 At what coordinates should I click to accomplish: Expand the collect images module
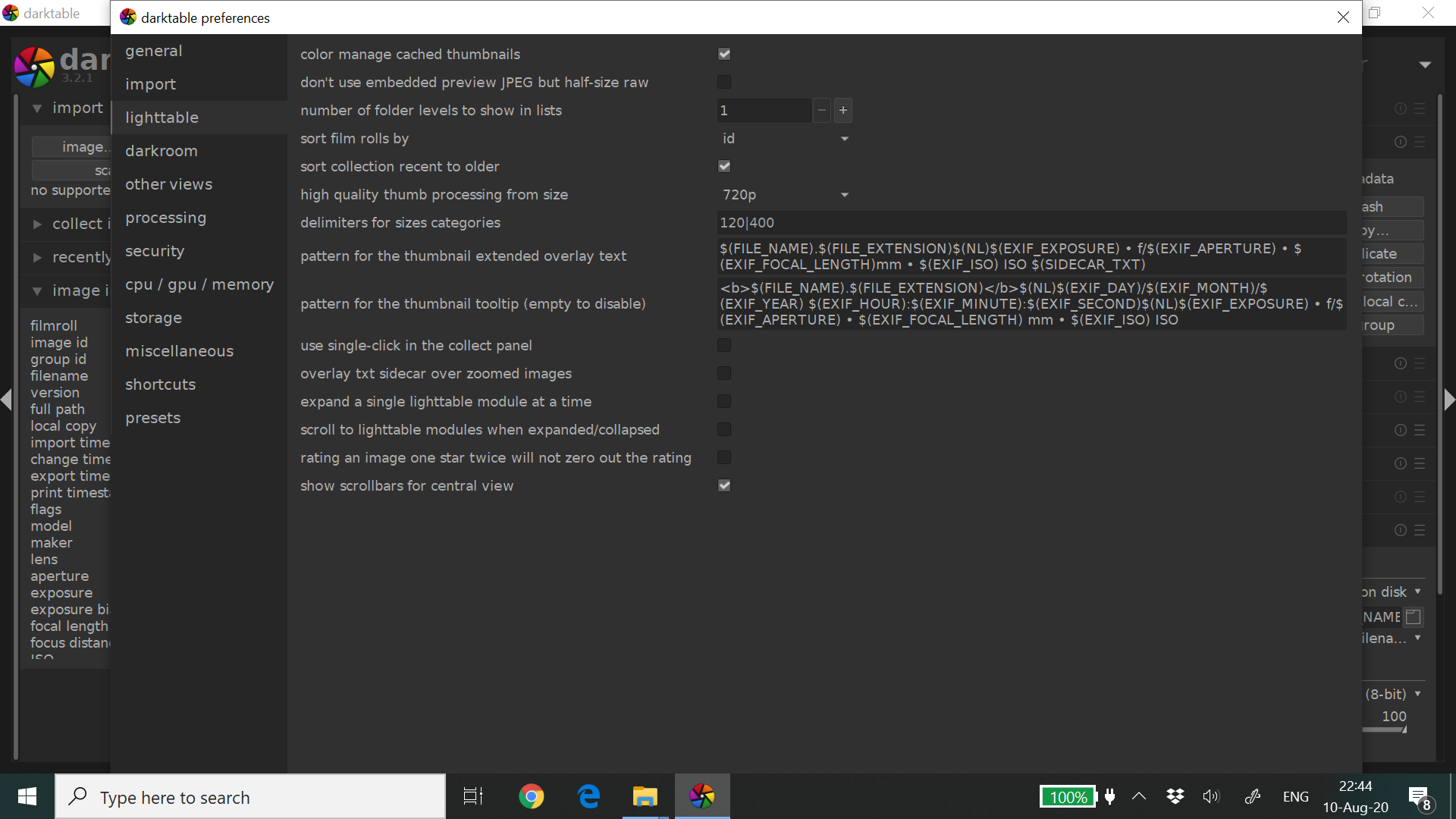[37, 224]
